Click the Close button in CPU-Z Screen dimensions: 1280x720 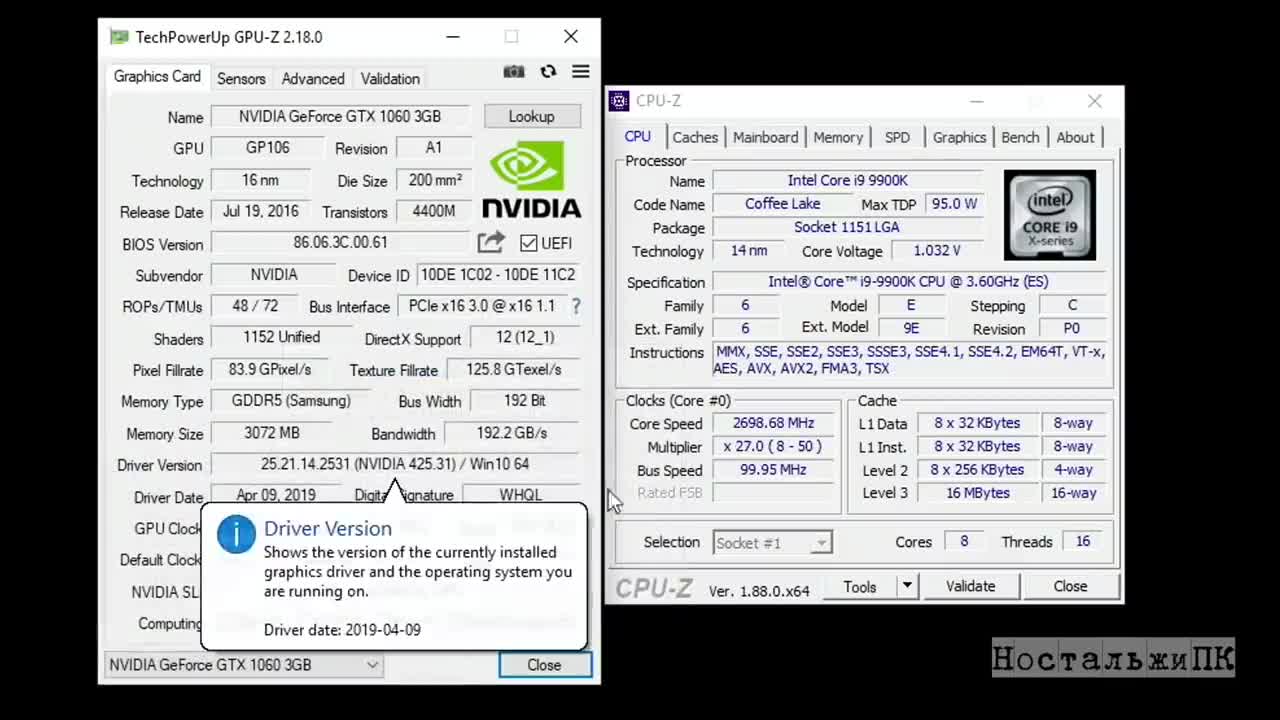click(x=1070, y=587)
